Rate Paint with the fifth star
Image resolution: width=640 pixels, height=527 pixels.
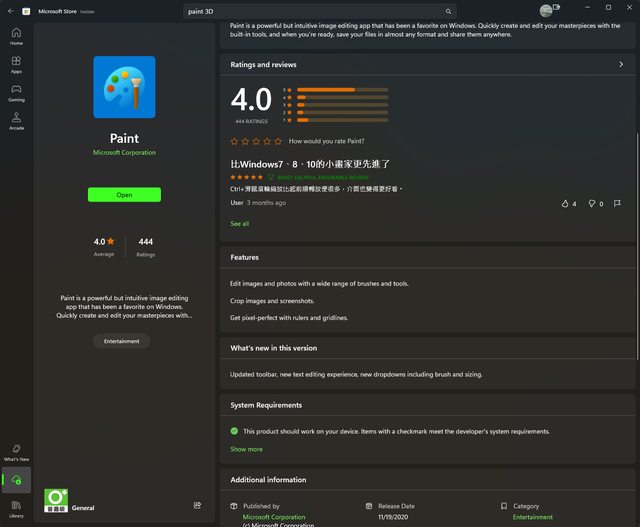tap(278, 141)
